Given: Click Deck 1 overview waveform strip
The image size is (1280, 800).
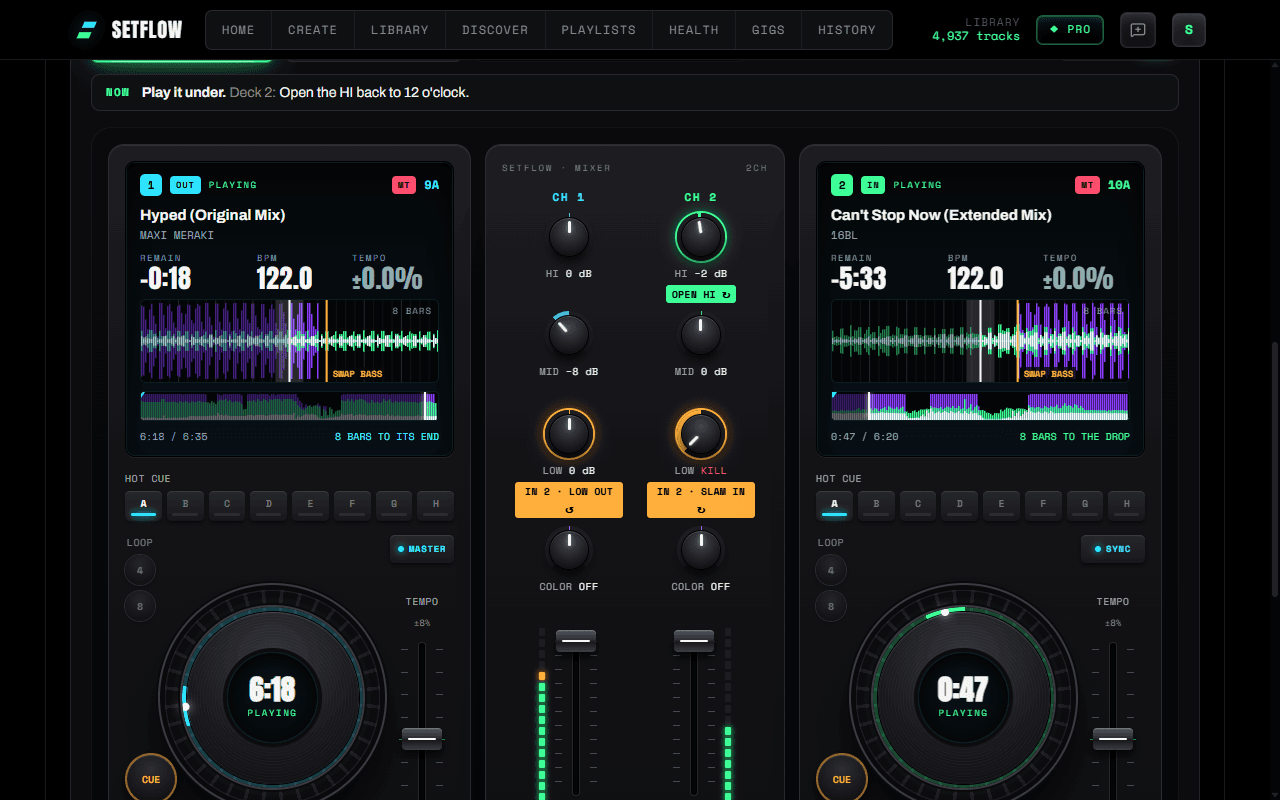Looking at the screenshot, I should pos(289,405).
